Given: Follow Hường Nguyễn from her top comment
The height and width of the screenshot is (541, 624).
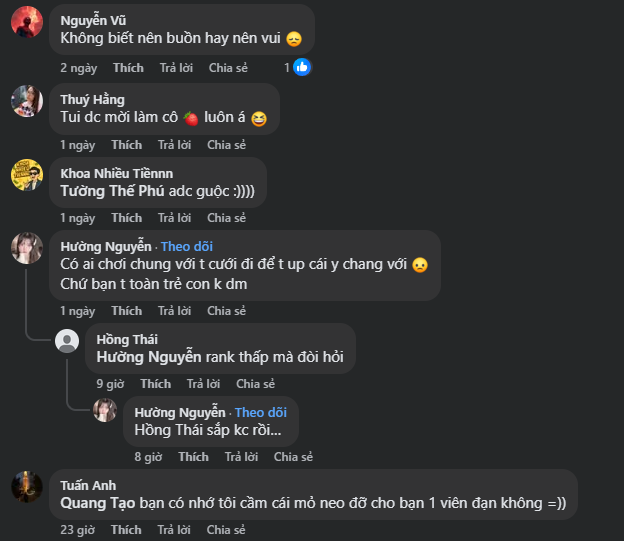Looking at the screenshot, I should click(x=188, y=246).
